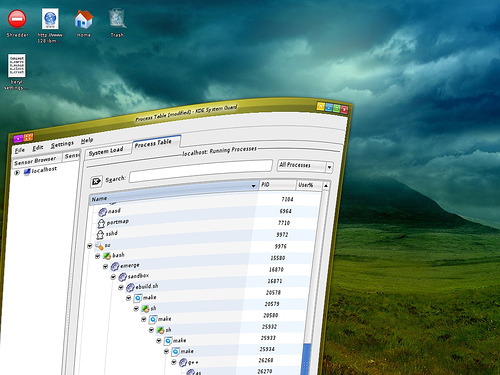The height and width of the screenshot is (375, 500).
Task: Select the PID value 7710
Action: (284, 223)
